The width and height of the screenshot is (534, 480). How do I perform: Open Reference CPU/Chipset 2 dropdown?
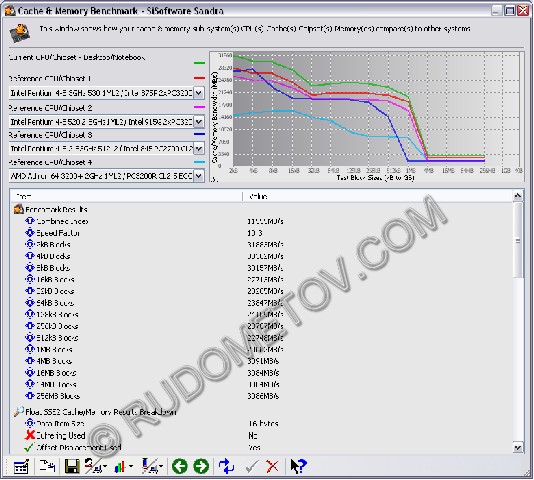click(x=199, y=121)
